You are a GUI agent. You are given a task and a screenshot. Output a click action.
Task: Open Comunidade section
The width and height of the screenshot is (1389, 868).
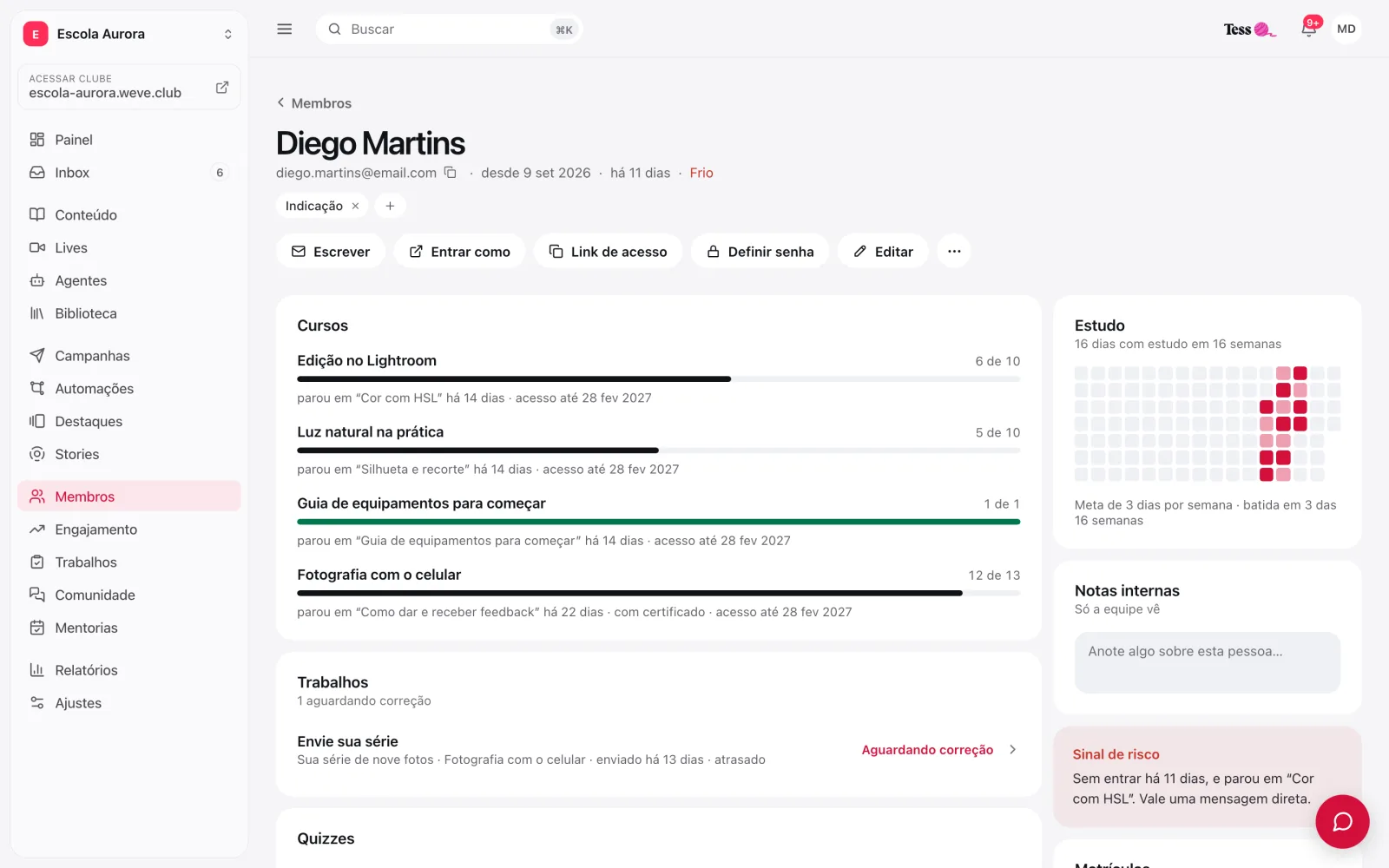point(128,595)
